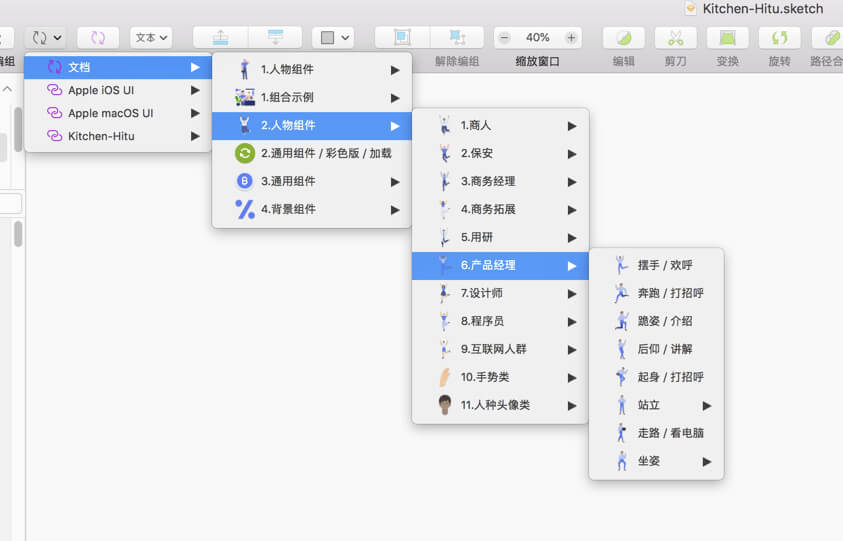
Task: Click the link icon beside Kitchen-Hitu
Action: (x=54, y=137)
